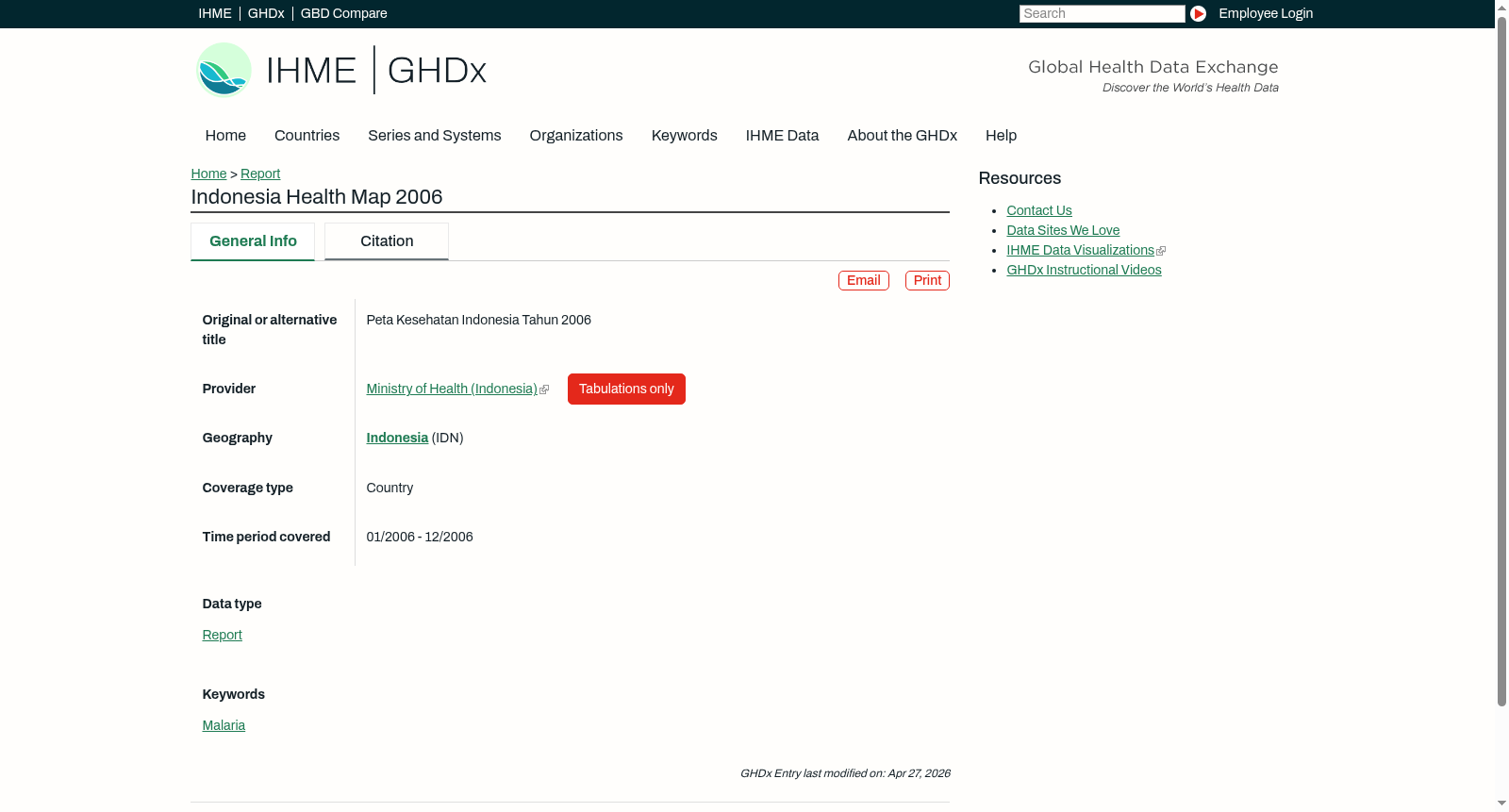The height and width of the screenshot is (812, 1509).
Task: Open About the GHDx menu item
Action: pyautogui.click(x=902, y=135)
